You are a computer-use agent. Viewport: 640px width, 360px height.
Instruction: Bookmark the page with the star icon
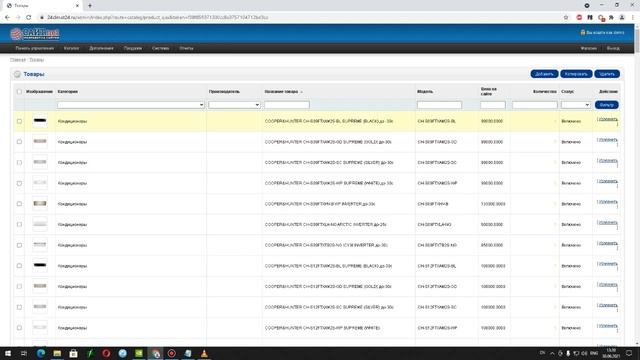(566, 18)
